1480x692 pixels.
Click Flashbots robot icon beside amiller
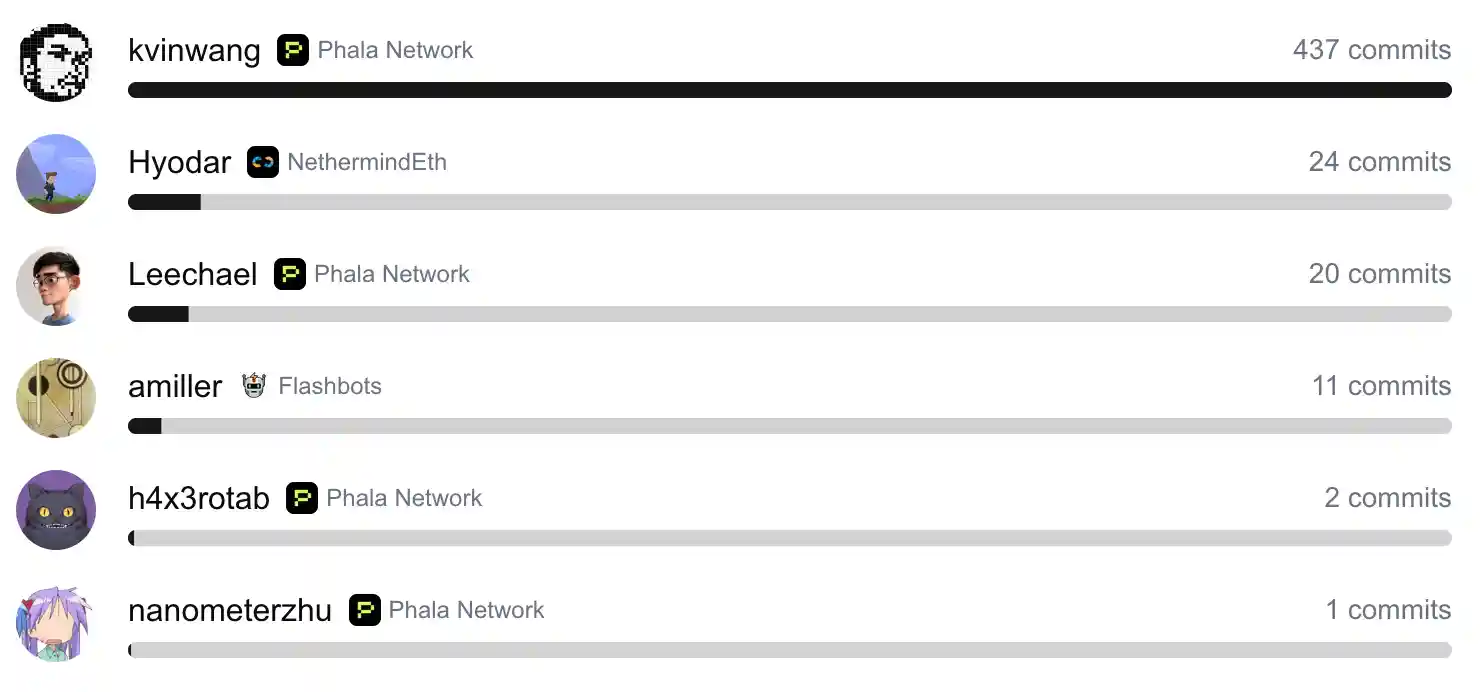tap(254, 386)
